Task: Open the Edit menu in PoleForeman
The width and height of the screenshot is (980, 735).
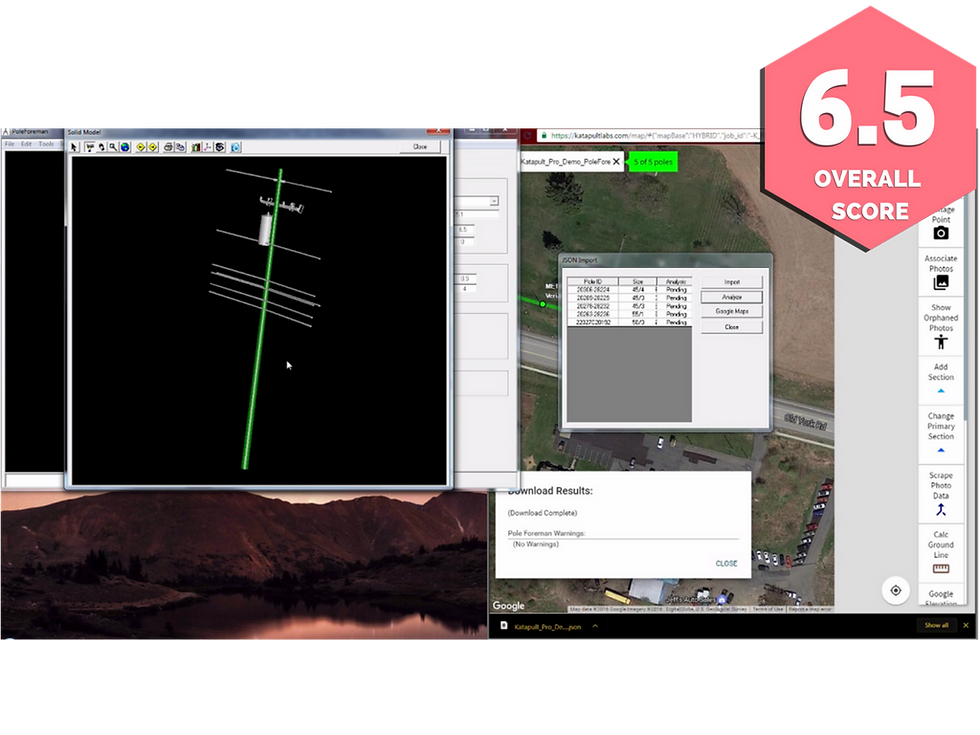Action: [x=26, y=144]
